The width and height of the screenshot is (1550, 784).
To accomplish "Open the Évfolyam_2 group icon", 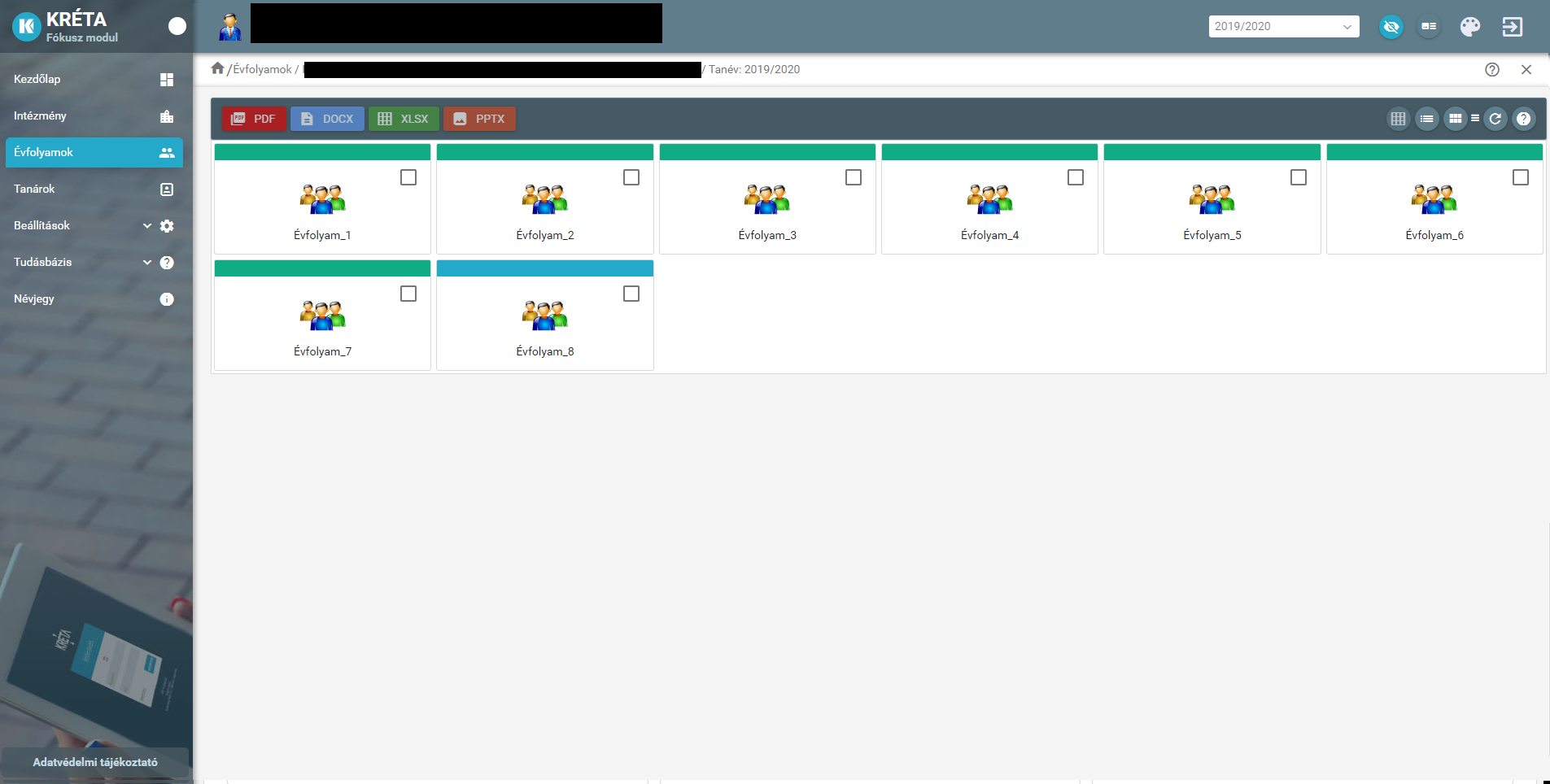I will coord(545,199).
